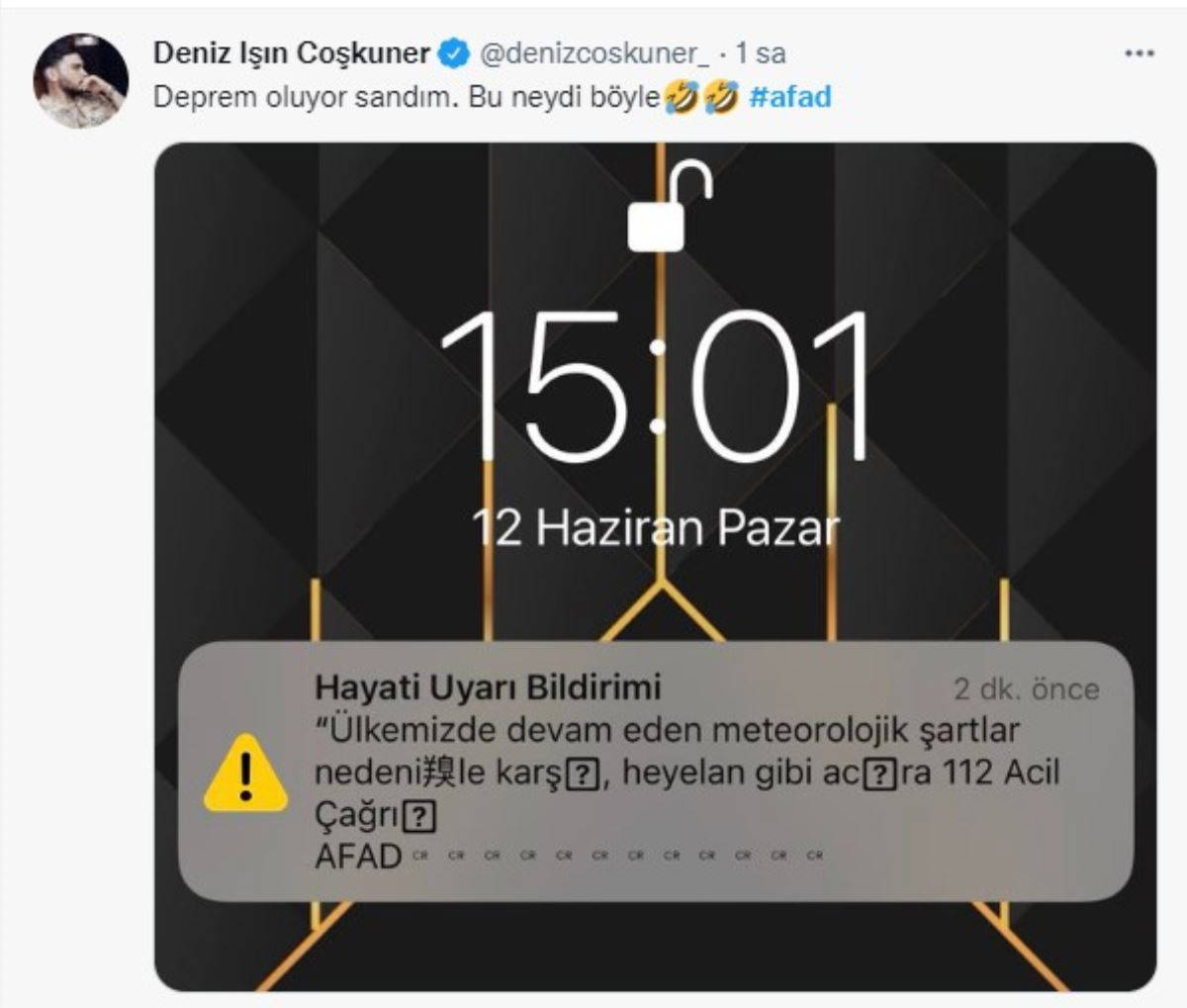Click the '2 dk. önce' notification time
Viewport: 1187px width, 1008px height.
click(1027, 688)
